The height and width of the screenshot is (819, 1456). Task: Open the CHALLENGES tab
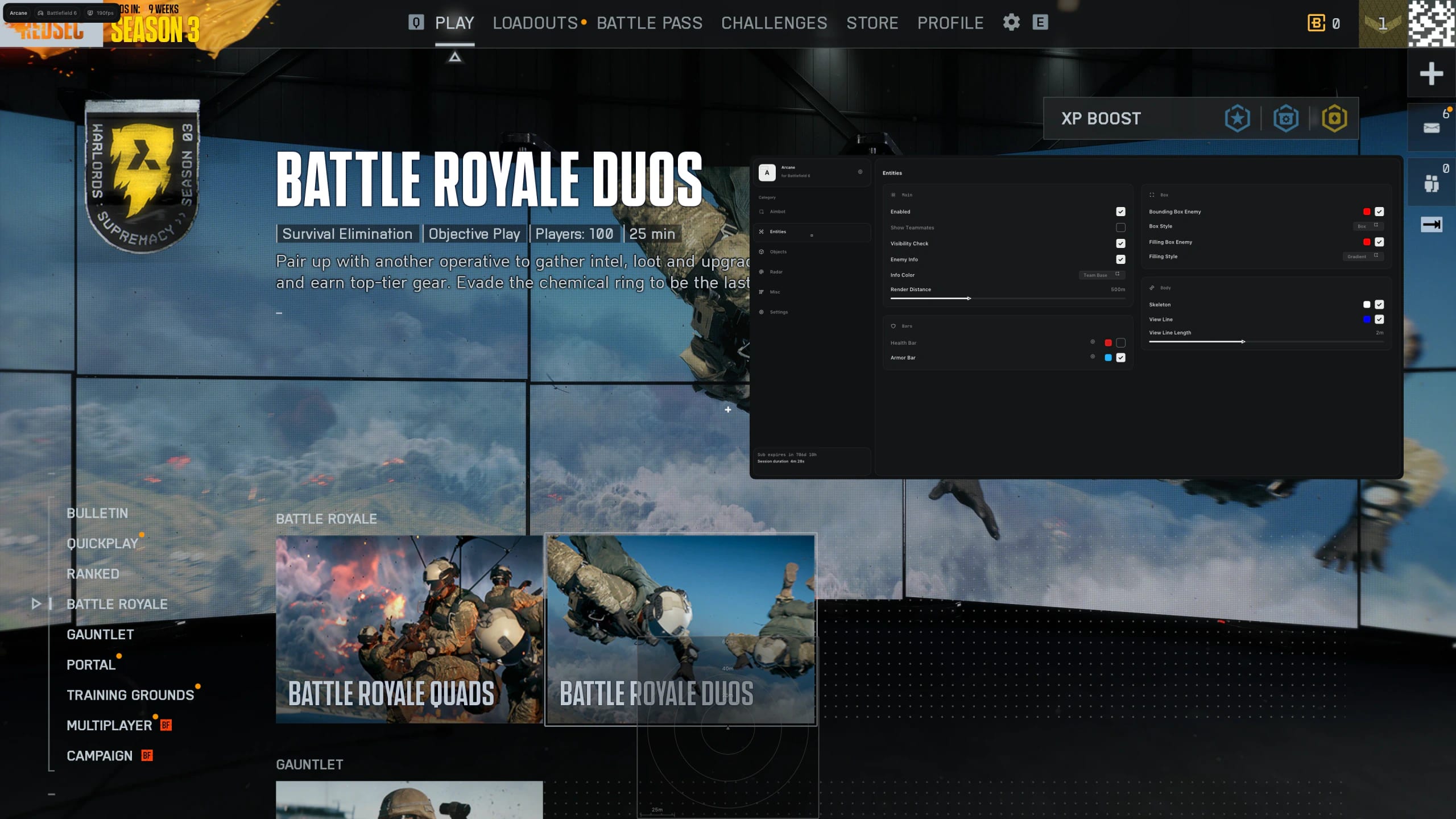click(x=774, y=23)
